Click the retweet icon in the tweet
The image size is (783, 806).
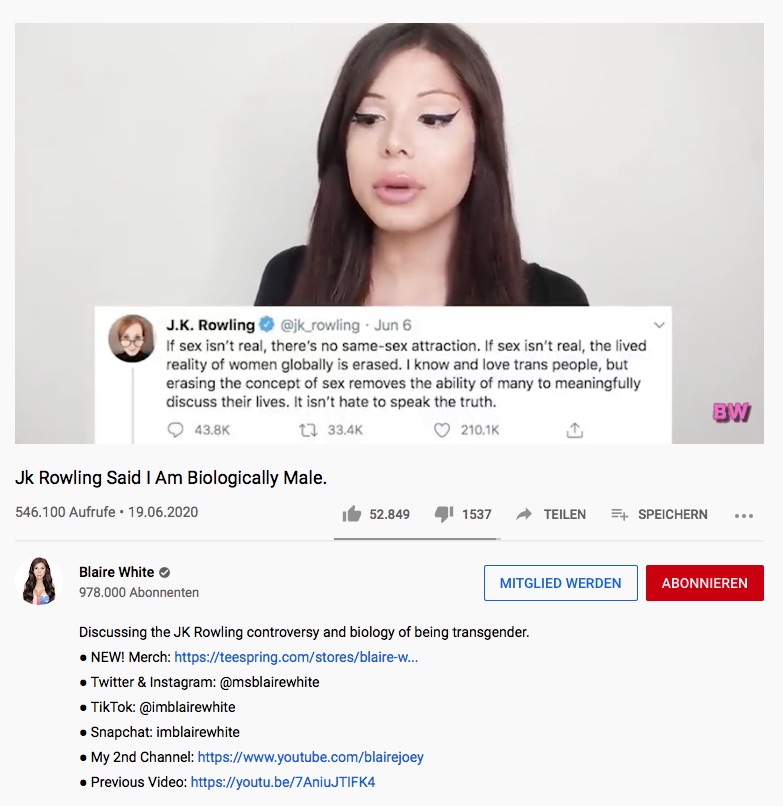[308, 430]
